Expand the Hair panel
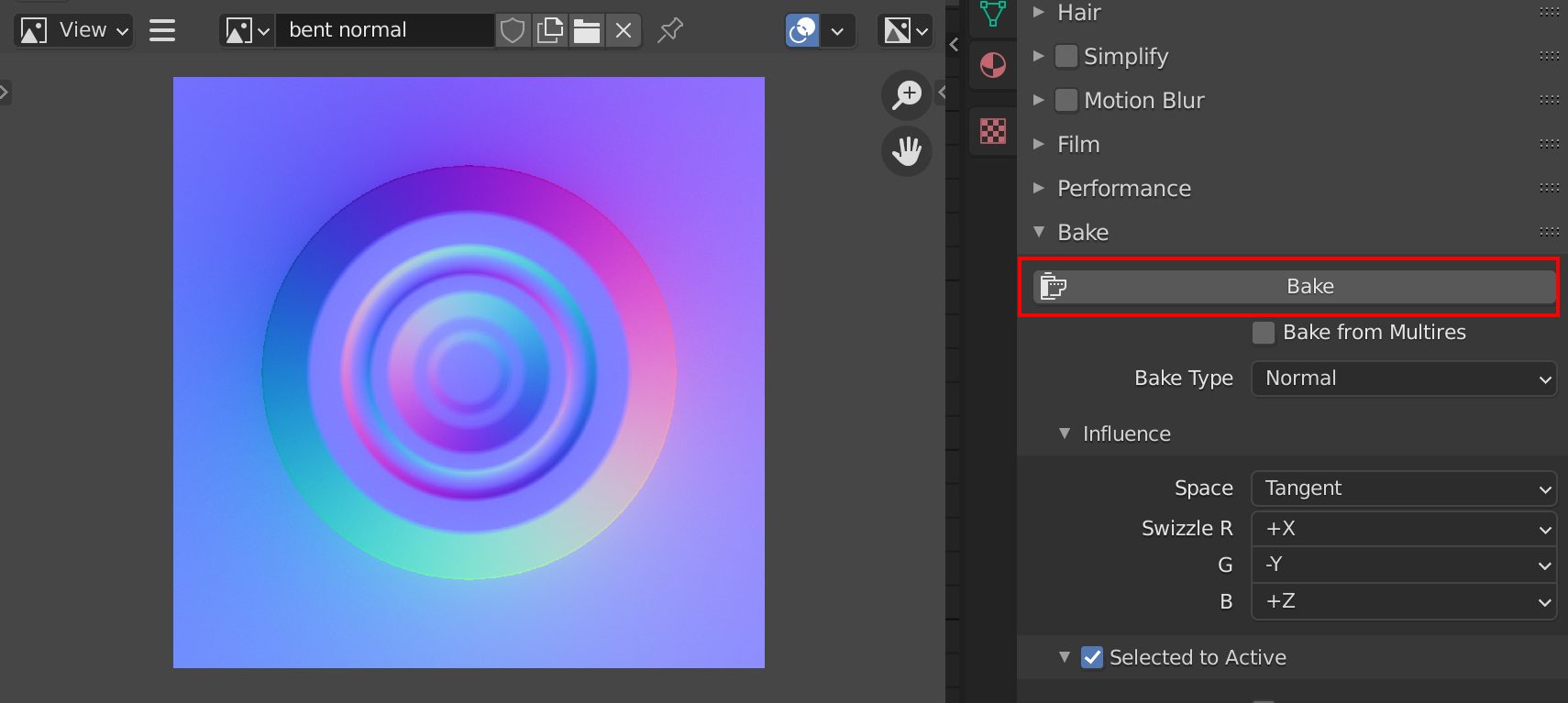This screenshot has width=1568, height=703. point(1039,12)
